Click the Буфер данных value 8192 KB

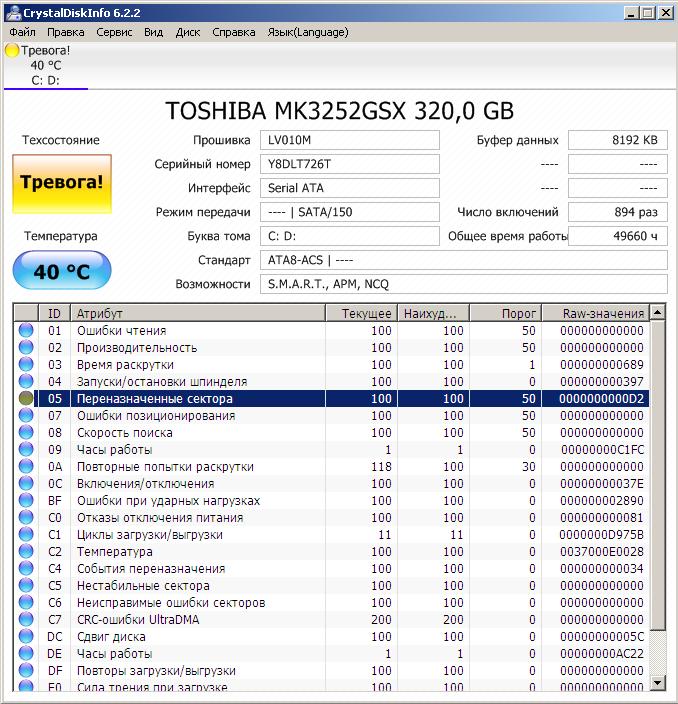click(618, 140)
